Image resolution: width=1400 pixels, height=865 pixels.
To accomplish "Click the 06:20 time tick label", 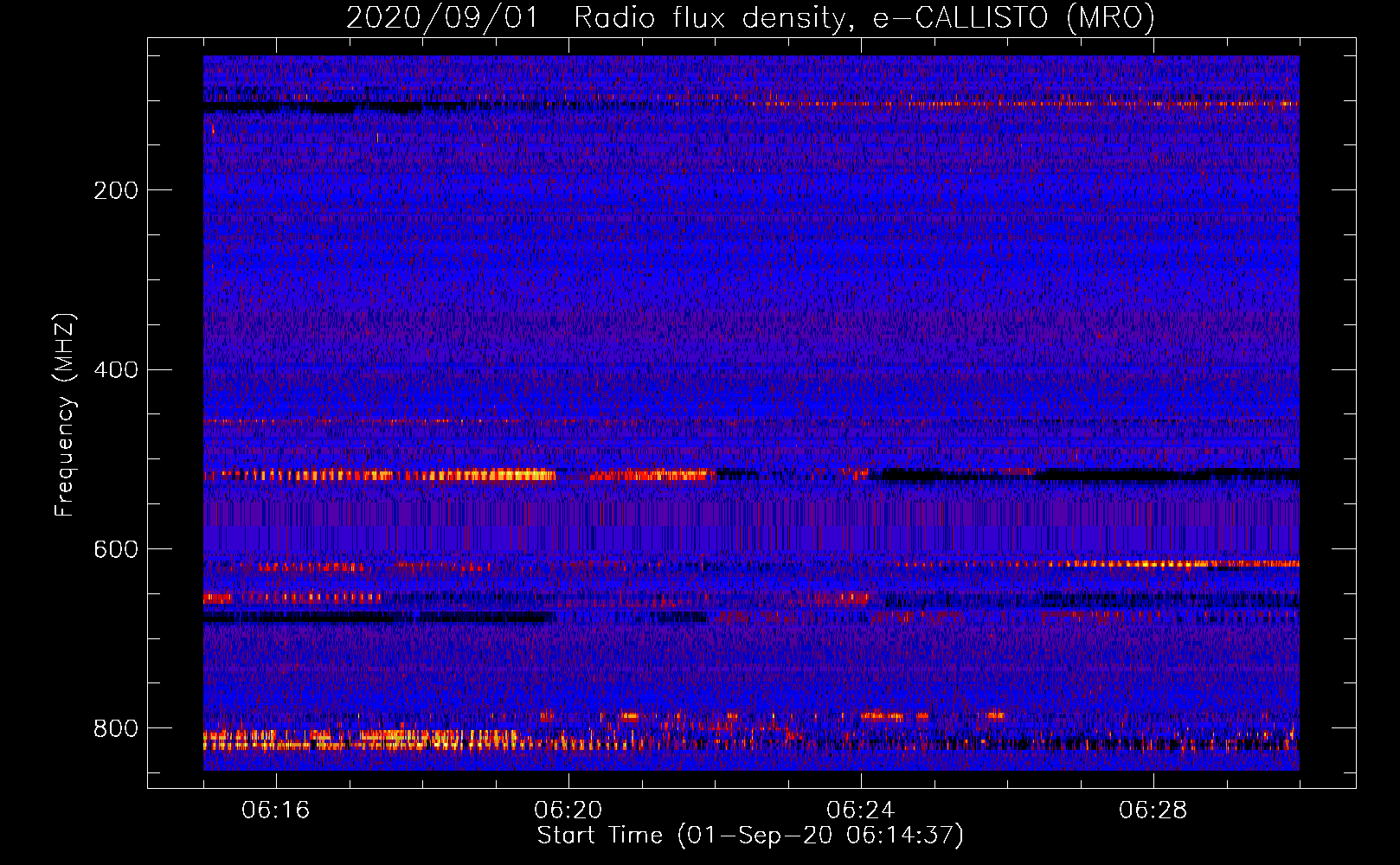I will pyautogui.click(x=568, y=811).
